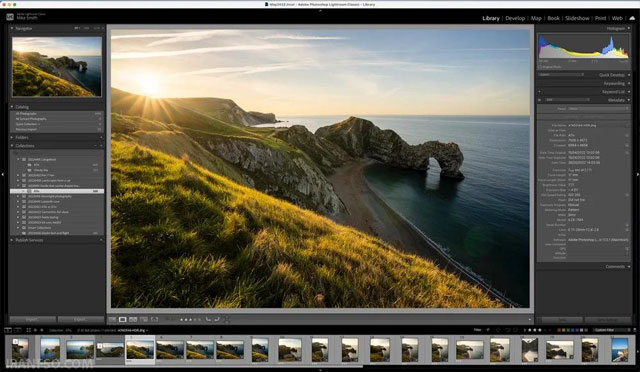Viewport: 640px width, 372px height.
Task: Click the Publish Services plus icon
Action: click(x=101, y=240)
